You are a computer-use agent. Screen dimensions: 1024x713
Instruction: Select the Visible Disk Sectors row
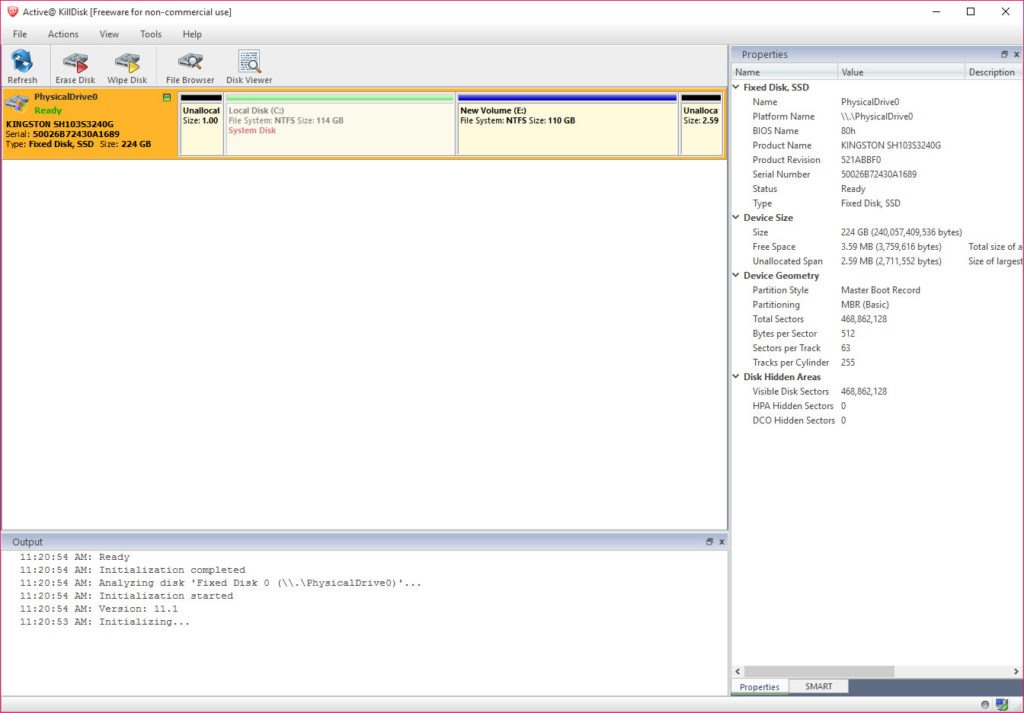tap(877, 391)
